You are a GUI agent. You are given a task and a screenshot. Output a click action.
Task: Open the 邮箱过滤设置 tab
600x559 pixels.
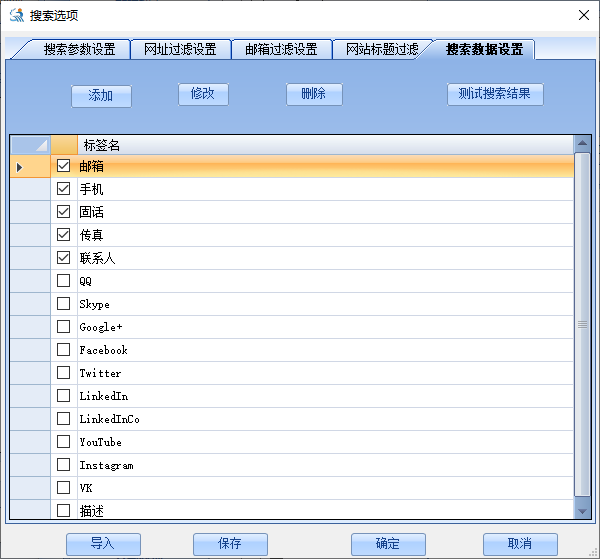click(x=281, y=49)
